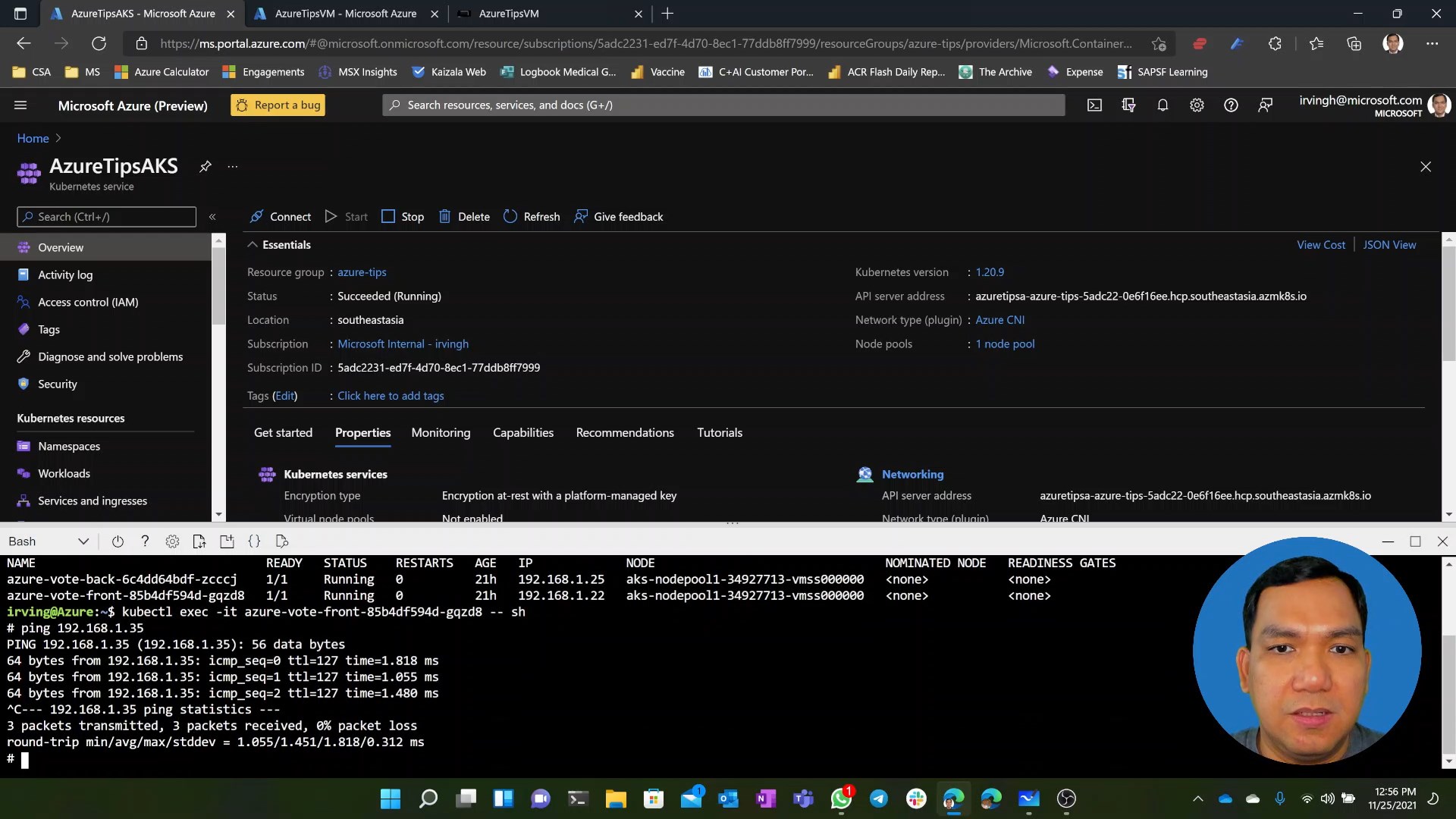
Task: Open new Cloud Shell session icon
Action: click(227, 541)
